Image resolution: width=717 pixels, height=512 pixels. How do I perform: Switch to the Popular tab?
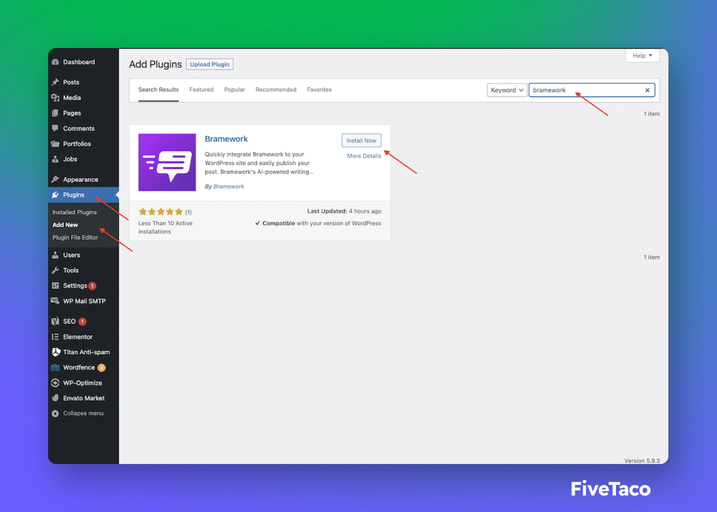(234, 90)
